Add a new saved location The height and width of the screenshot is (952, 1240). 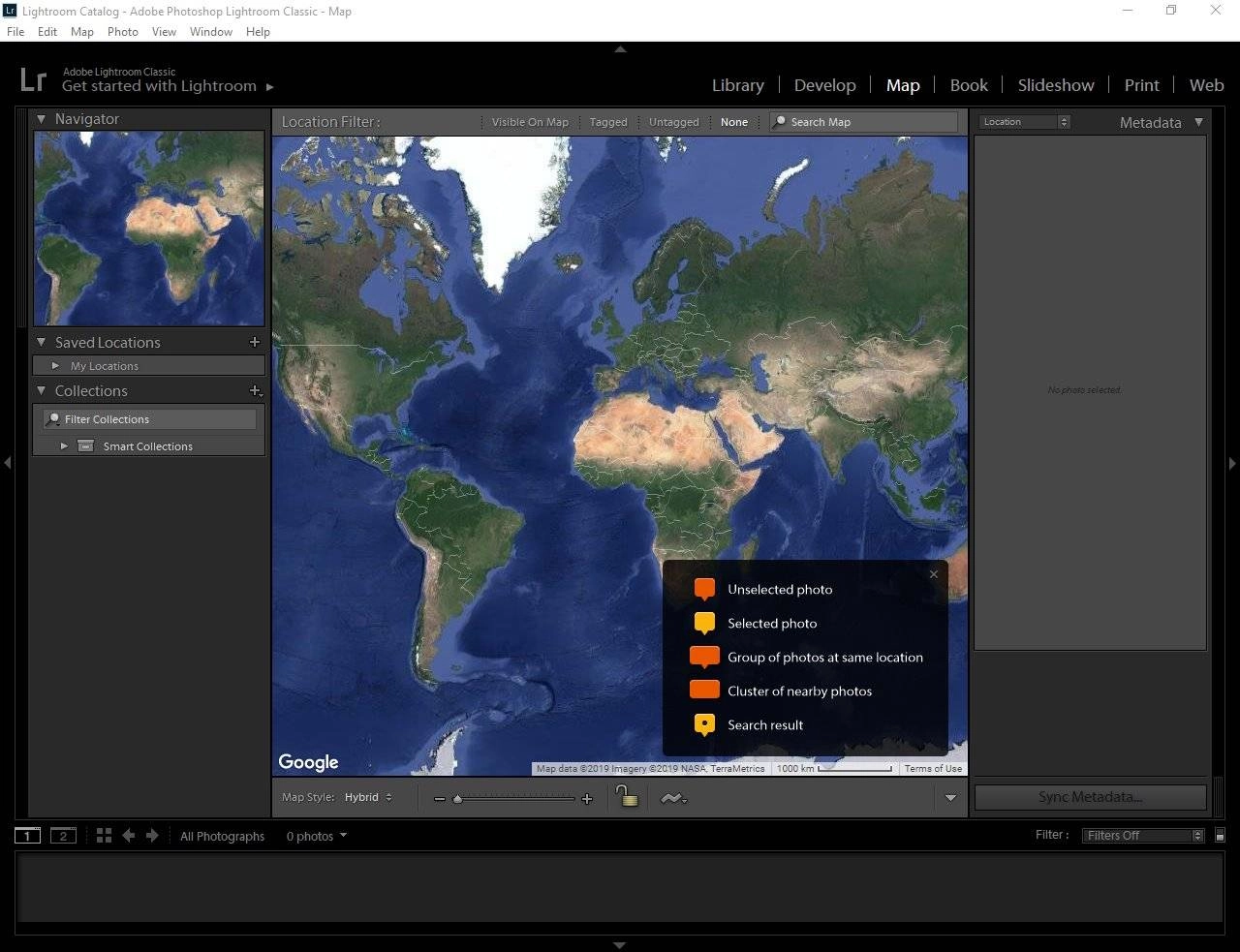255,342
